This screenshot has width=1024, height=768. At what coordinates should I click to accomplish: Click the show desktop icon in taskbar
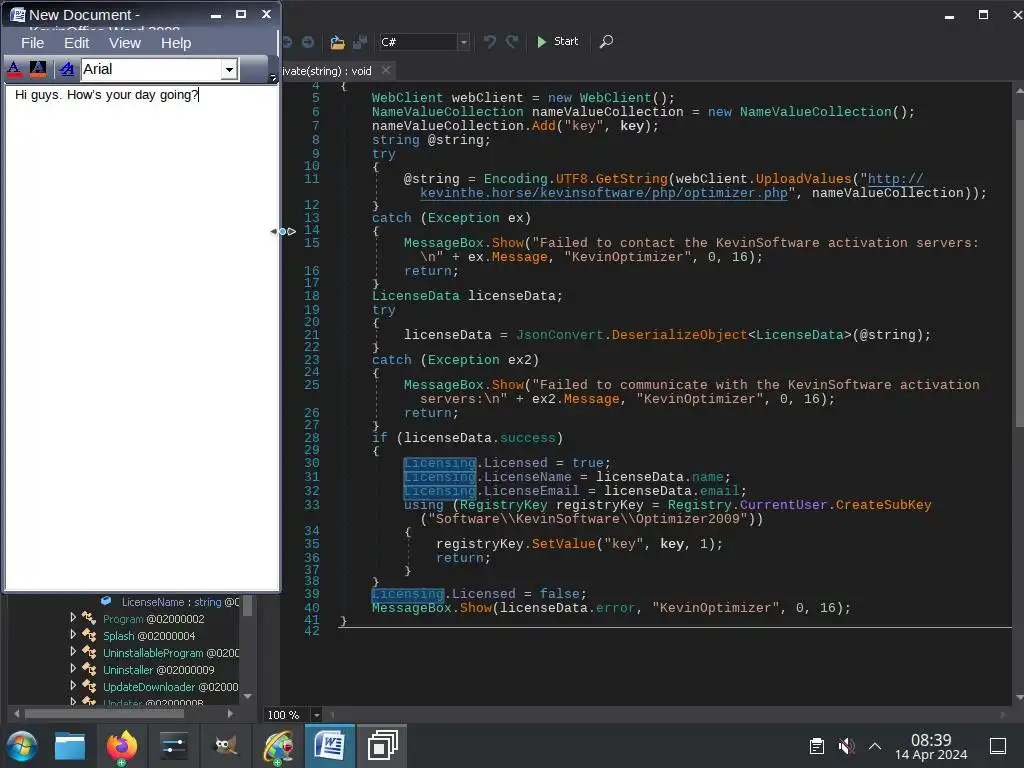tap(998, 746)
